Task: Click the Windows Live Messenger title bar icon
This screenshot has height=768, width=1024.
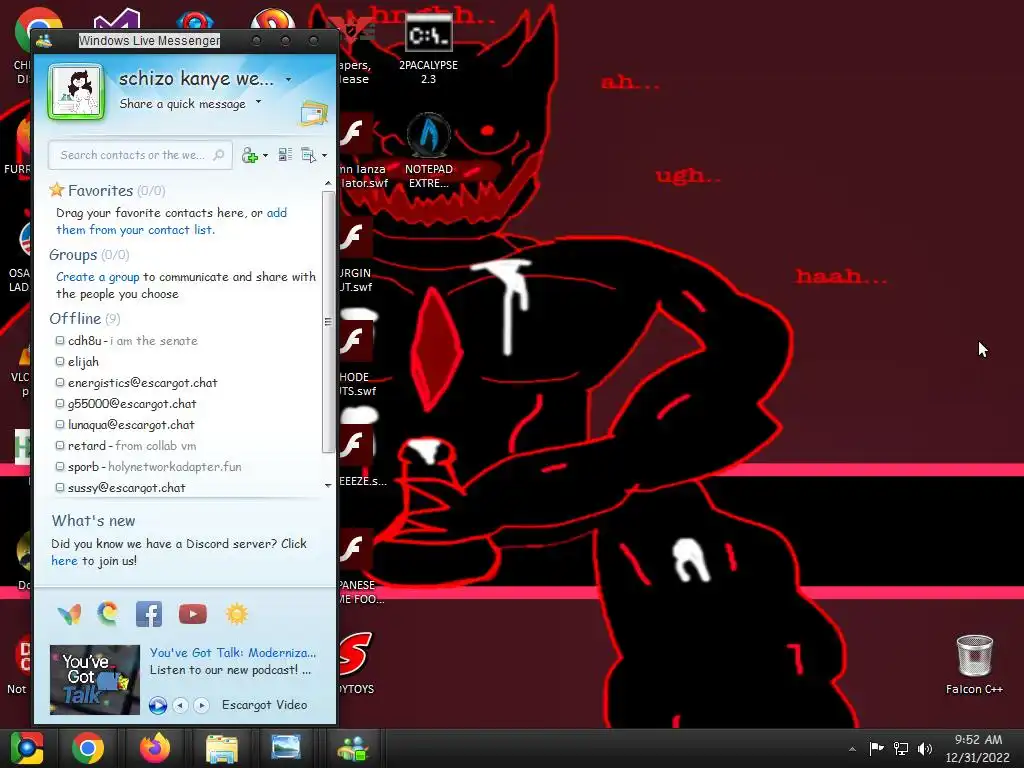Action: [x=44, y=40]
